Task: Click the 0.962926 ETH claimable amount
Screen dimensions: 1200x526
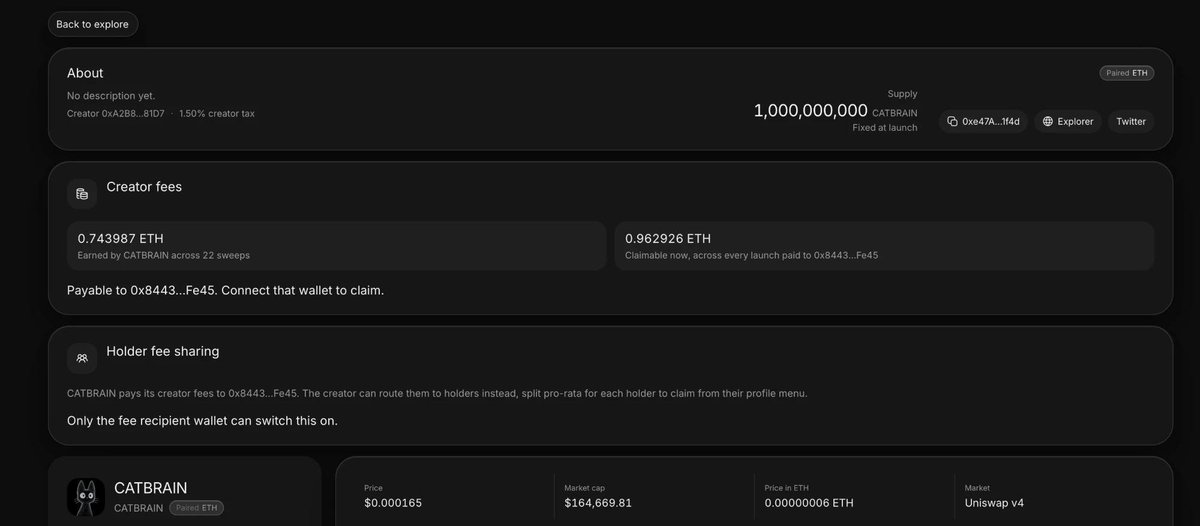Action: coord(668,238)
